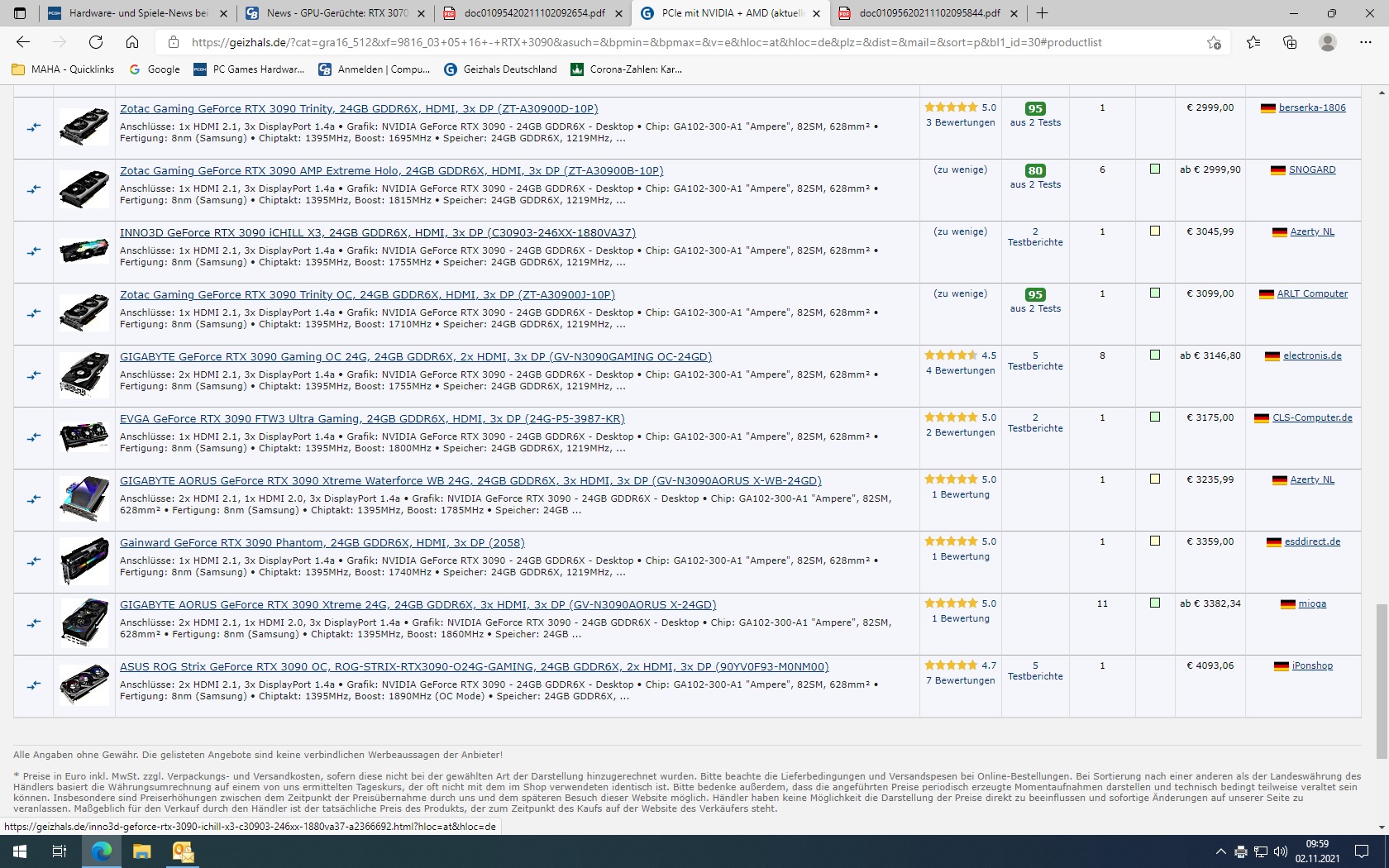The height and width of the screenshot is (868, 1389).
Task: Go back to the previous page
Action: pos(23,42)
